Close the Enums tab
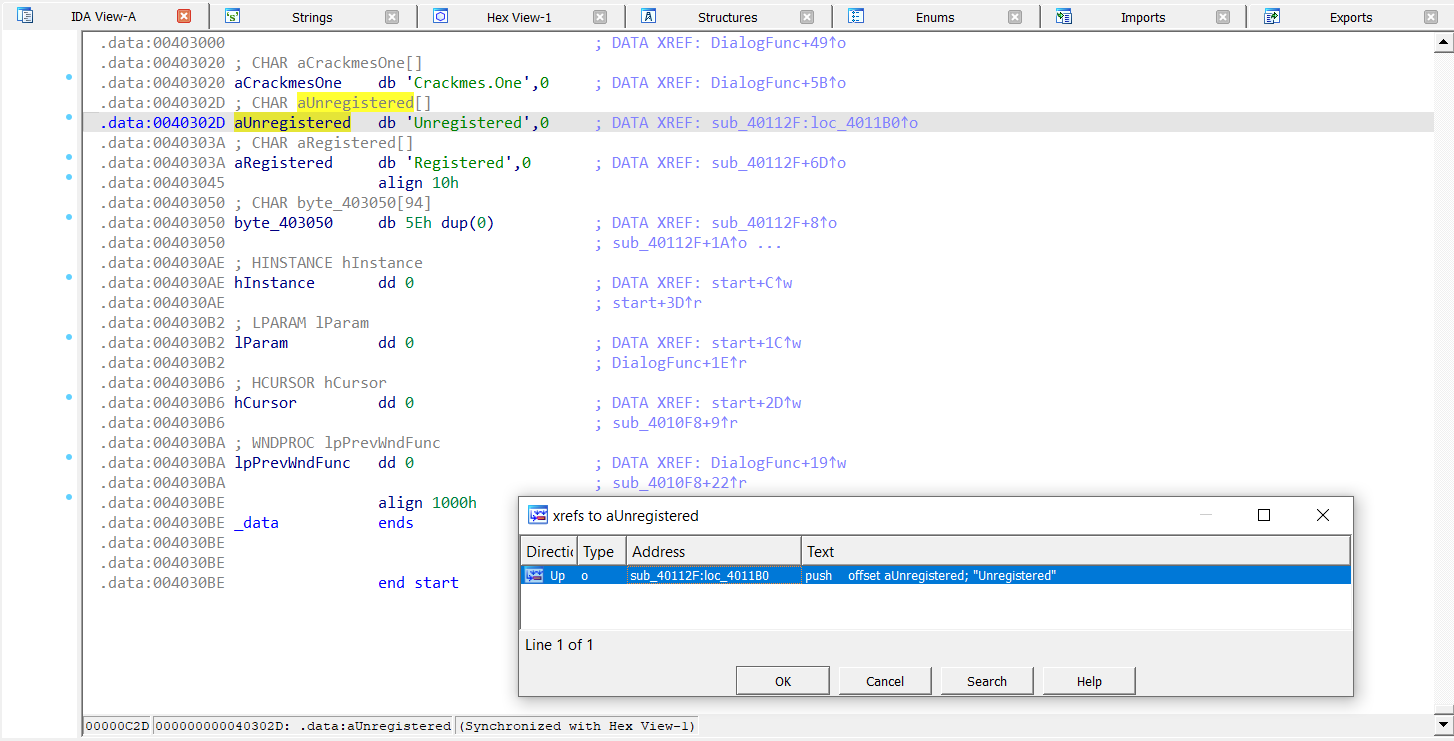The height and width of the screenshot is (741, 1454). pos(1015,17)
